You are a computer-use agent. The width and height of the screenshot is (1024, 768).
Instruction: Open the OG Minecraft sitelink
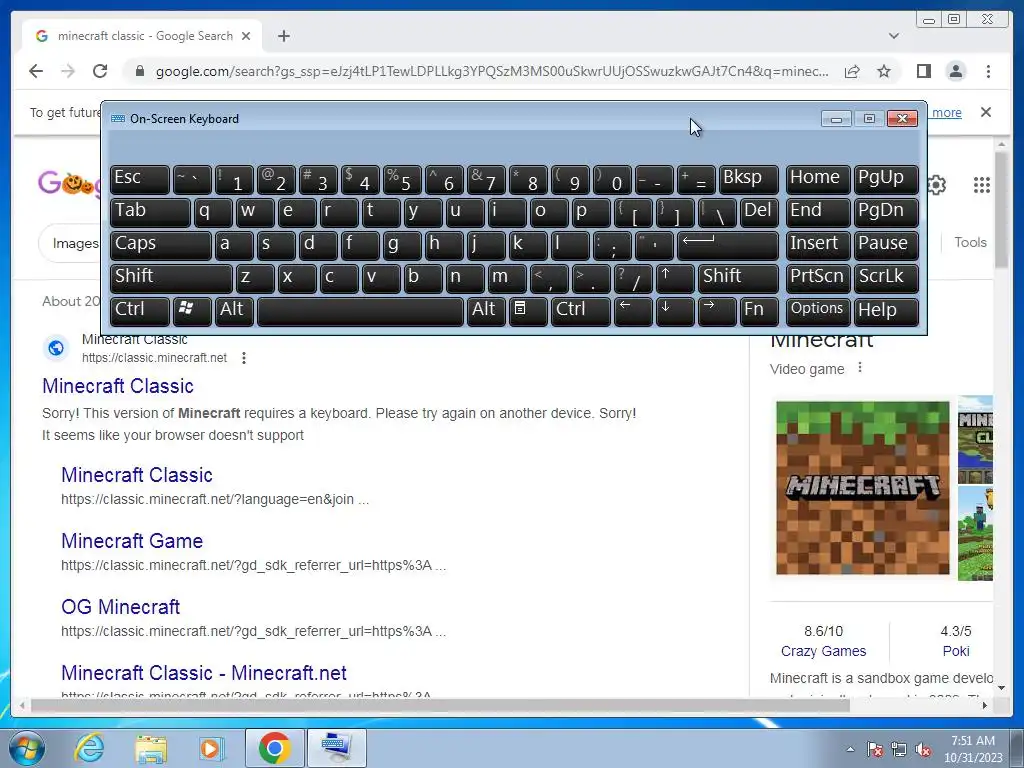click(120, 607)
